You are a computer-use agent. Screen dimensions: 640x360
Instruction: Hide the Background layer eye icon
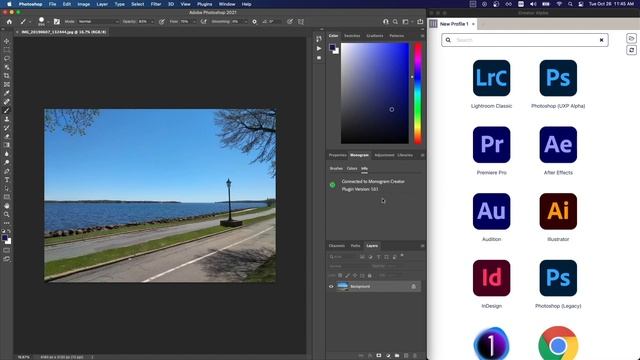331,287
